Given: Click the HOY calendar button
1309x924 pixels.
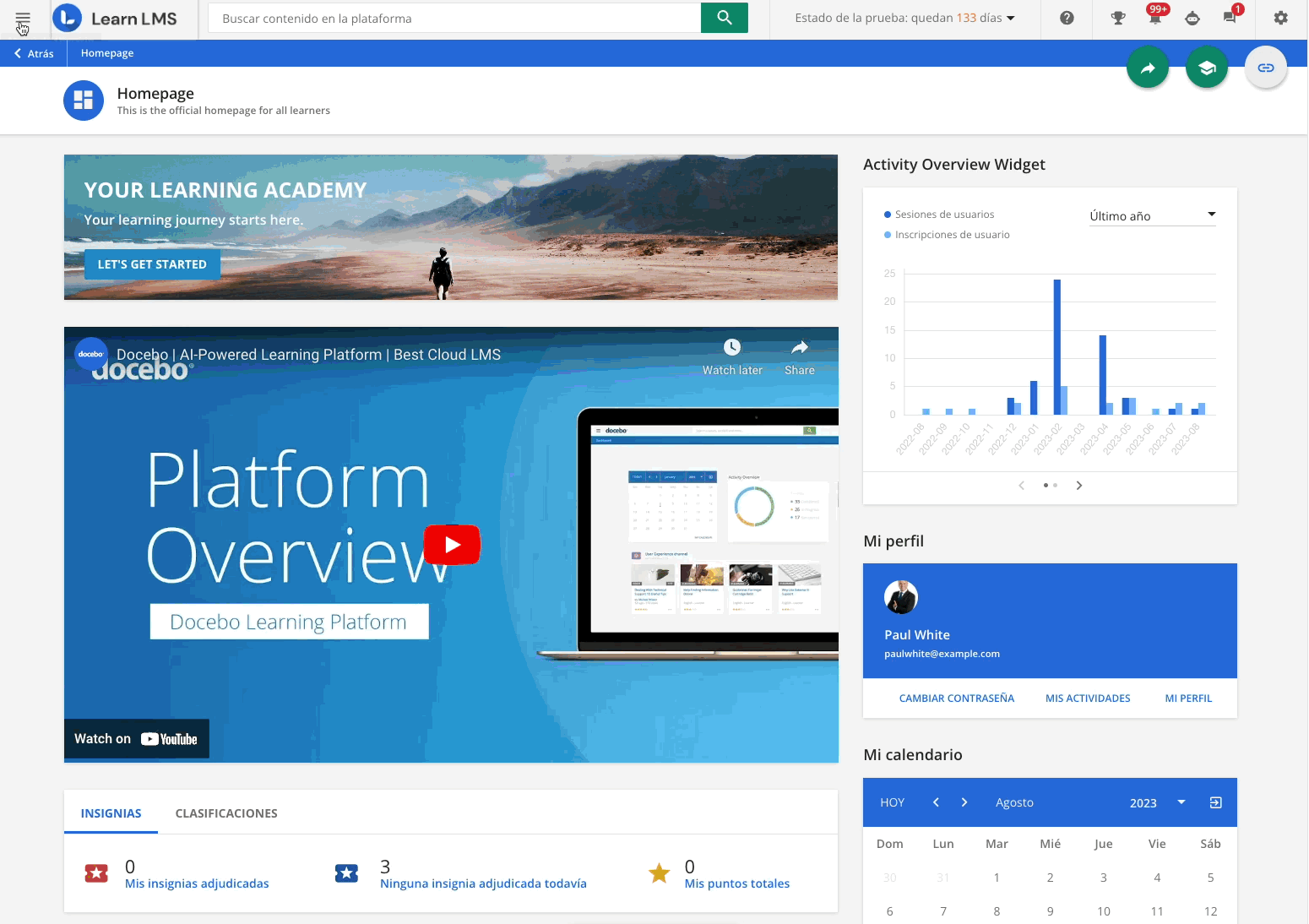Looking at the screenshot, I should [892, 802].
